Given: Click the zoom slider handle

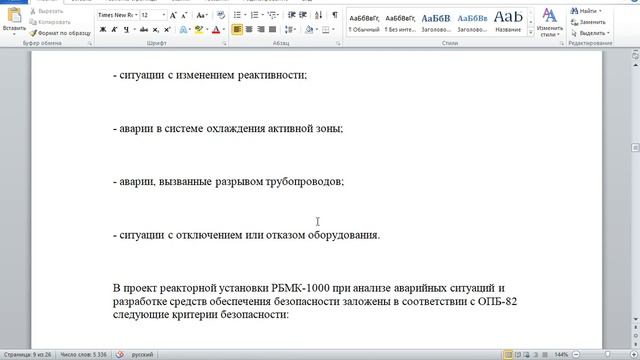Looking at the screenshot, I should click(x=608, y=355).
